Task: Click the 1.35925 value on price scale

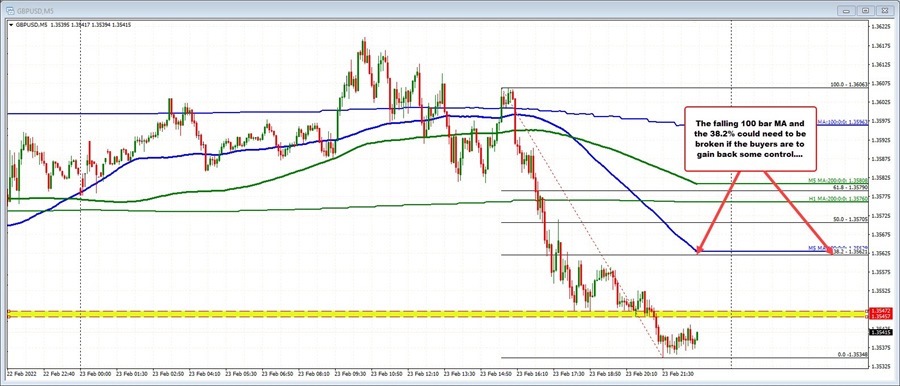Action: [x=880, y=140]
